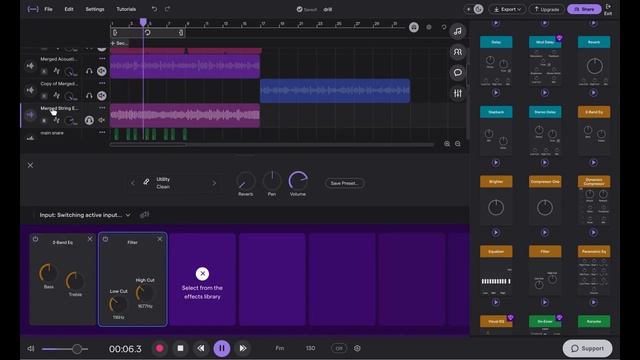Image resolution: width=640 pixels, height=360 pixels.
Task: Close the Filter effect with its X
Action: coord(160,239)
